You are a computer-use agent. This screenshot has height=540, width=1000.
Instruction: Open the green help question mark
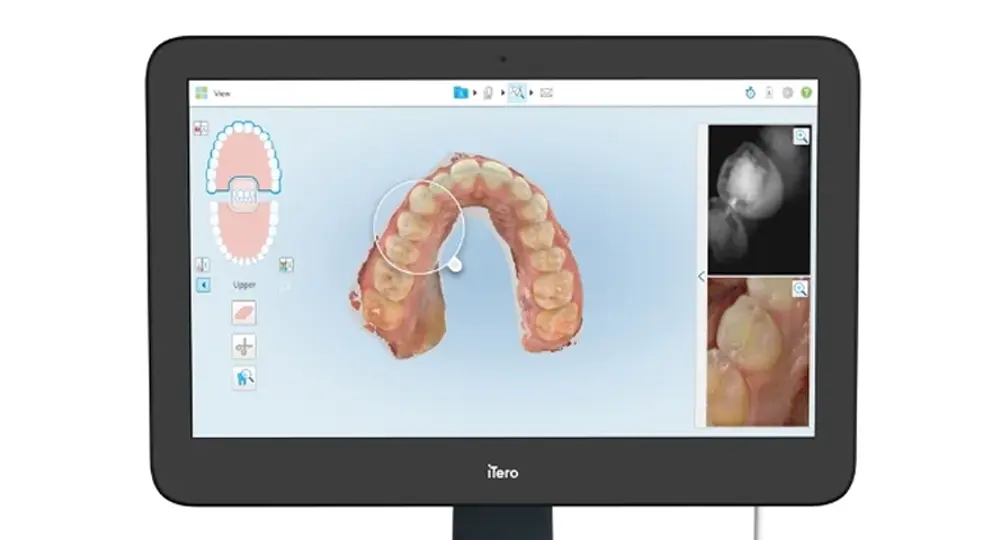pos(806,93)
